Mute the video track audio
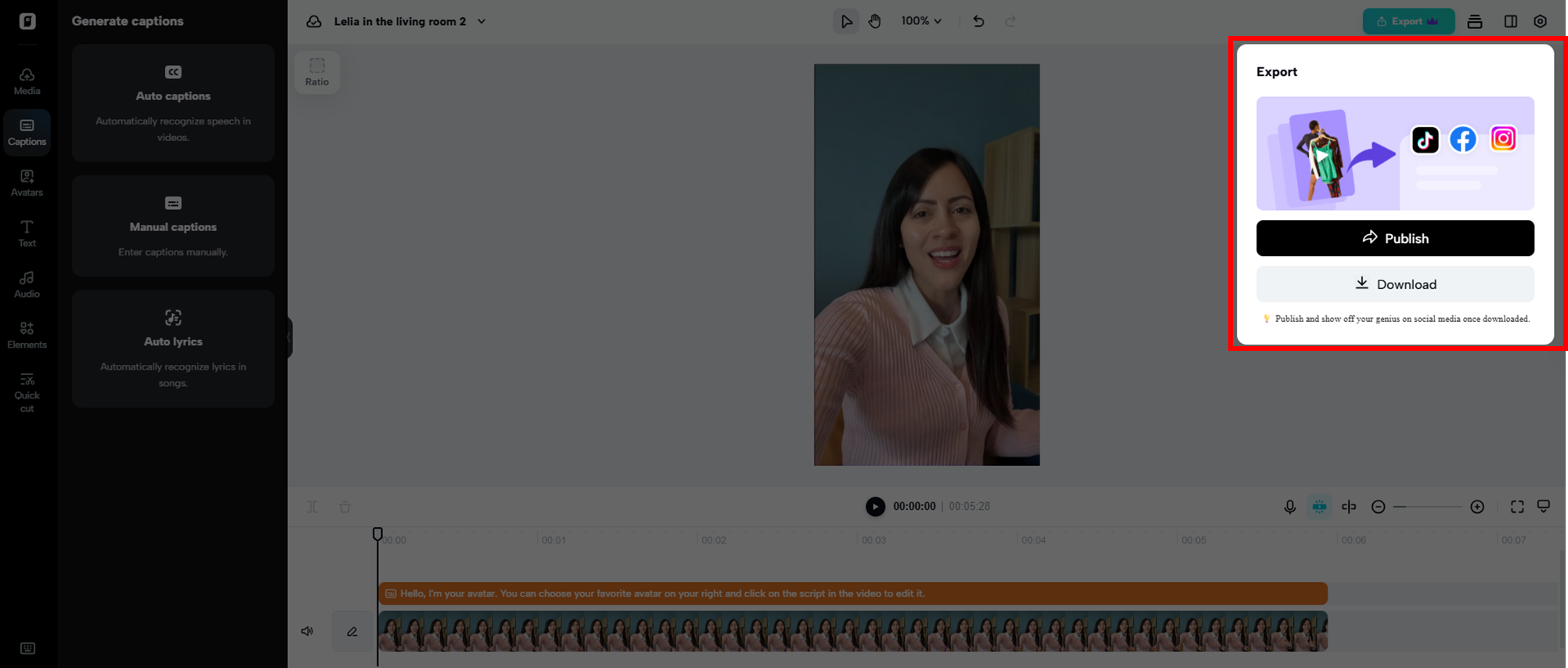 coord(308,631)
